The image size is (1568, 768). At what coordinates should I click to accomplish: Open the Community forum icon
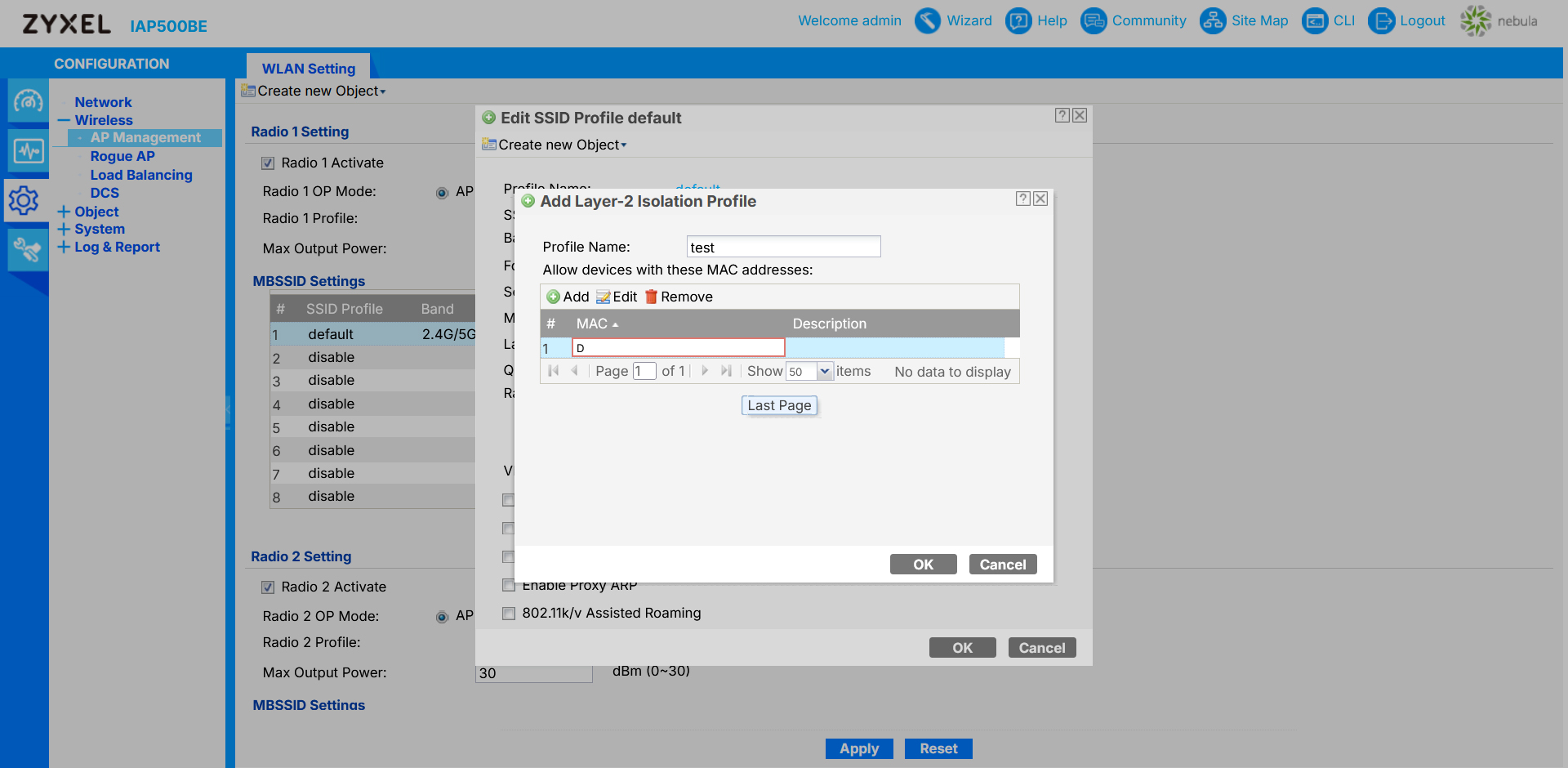[x=1094, y=20]
